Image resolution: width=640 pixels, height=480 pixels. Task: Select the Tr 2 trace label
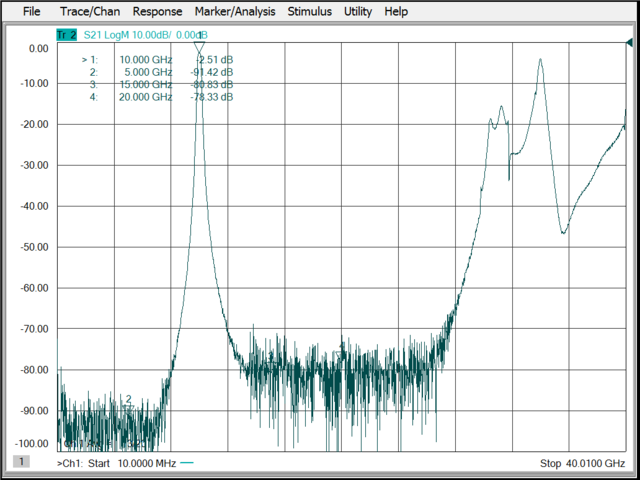coord(67,35)
